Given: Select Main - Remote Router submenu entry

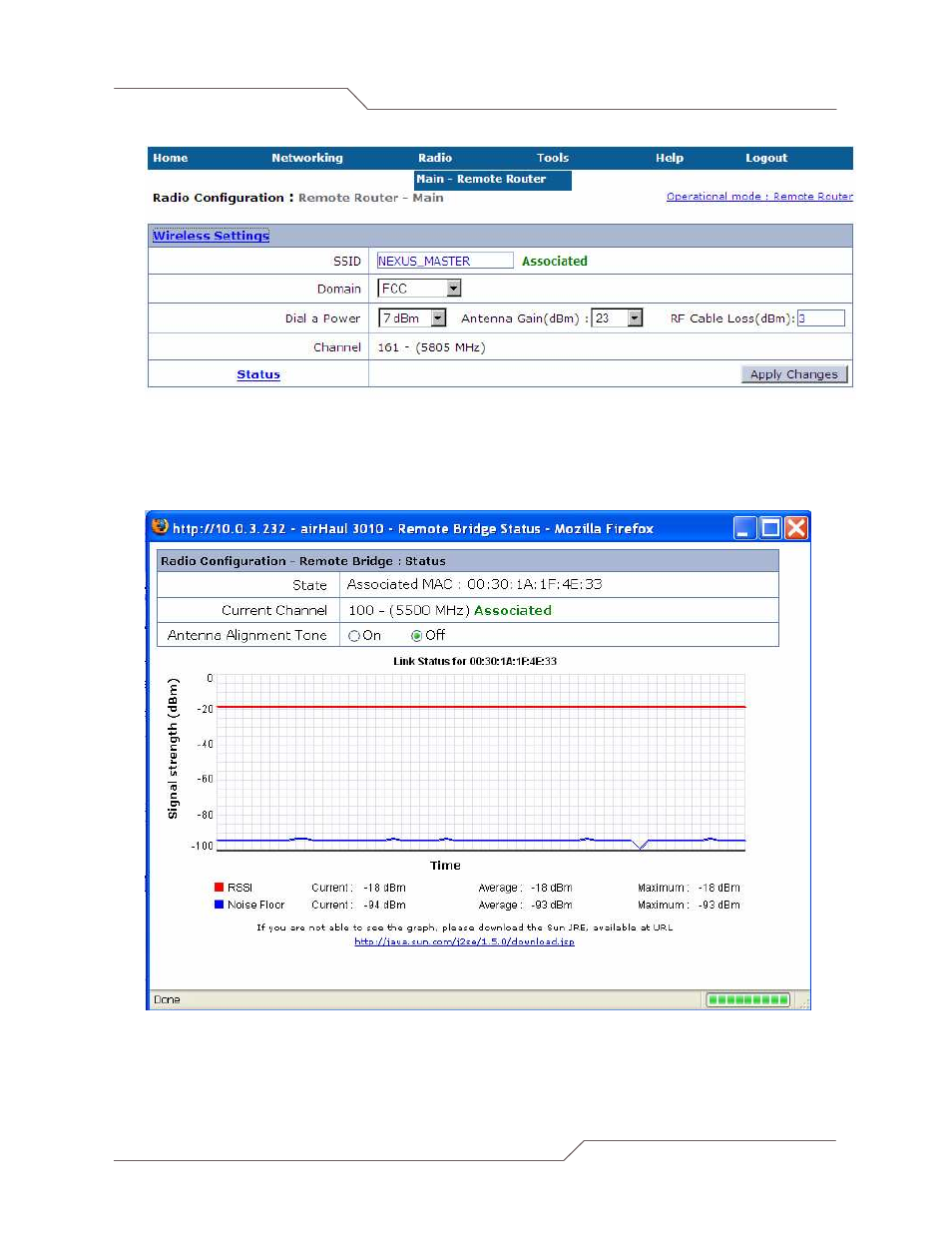Looking at the screenshot, I should [493, 180].
